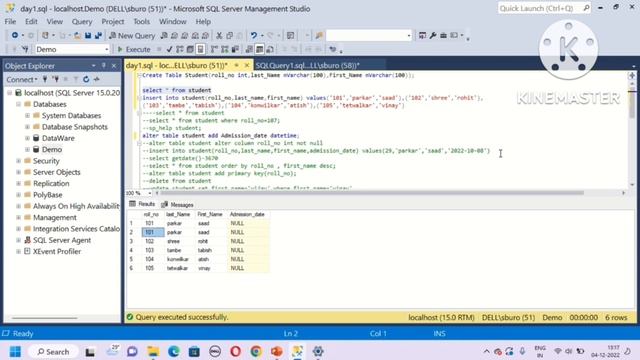The width and height of the screenshot is (640, 360).
Task: Click the Connect Object Explorer plug icon
Action: (45, 79)
